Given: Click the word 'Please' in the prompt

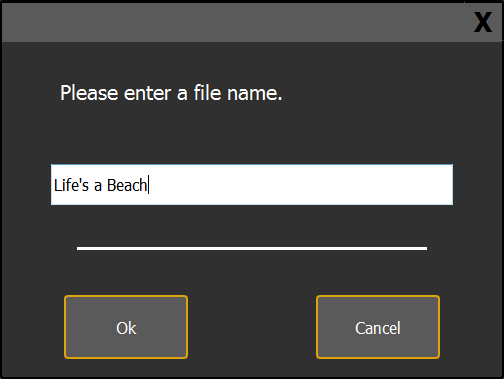Looking at the screenshot, I should pyautogui.click(x=89, y=93).
